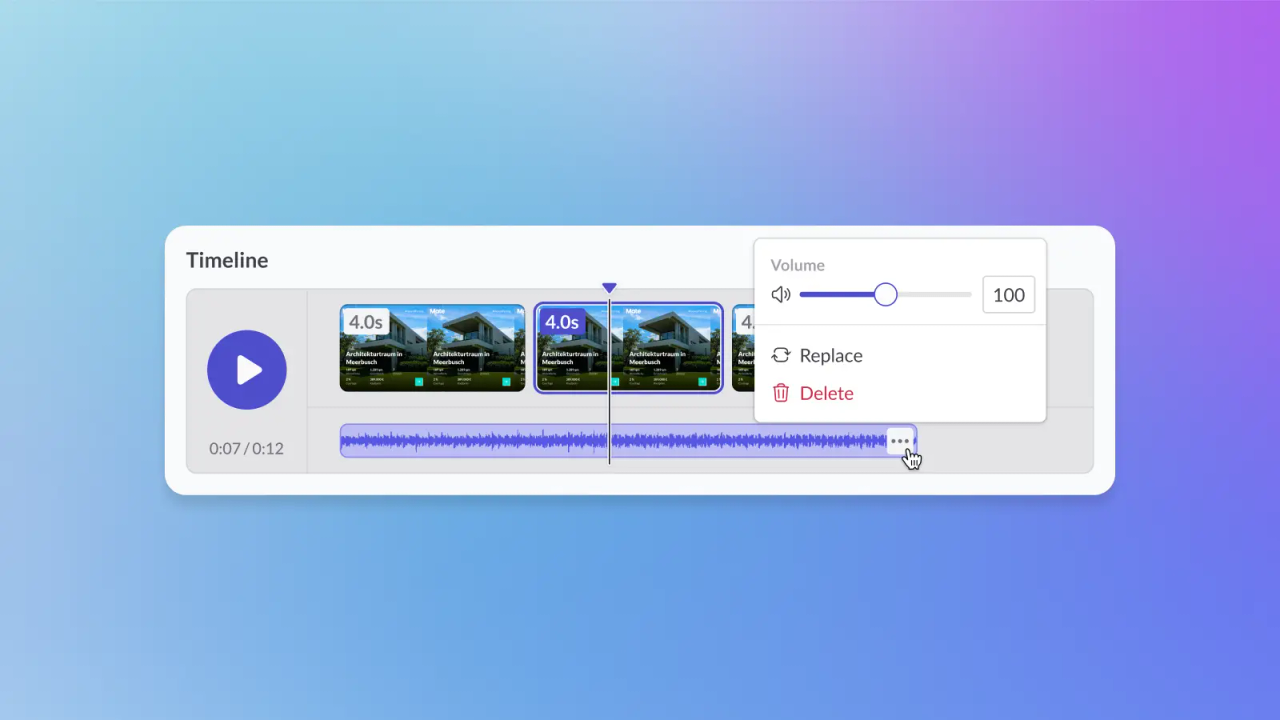Click the round play button
Screen dimensions: 1280x720
[247, 370]
